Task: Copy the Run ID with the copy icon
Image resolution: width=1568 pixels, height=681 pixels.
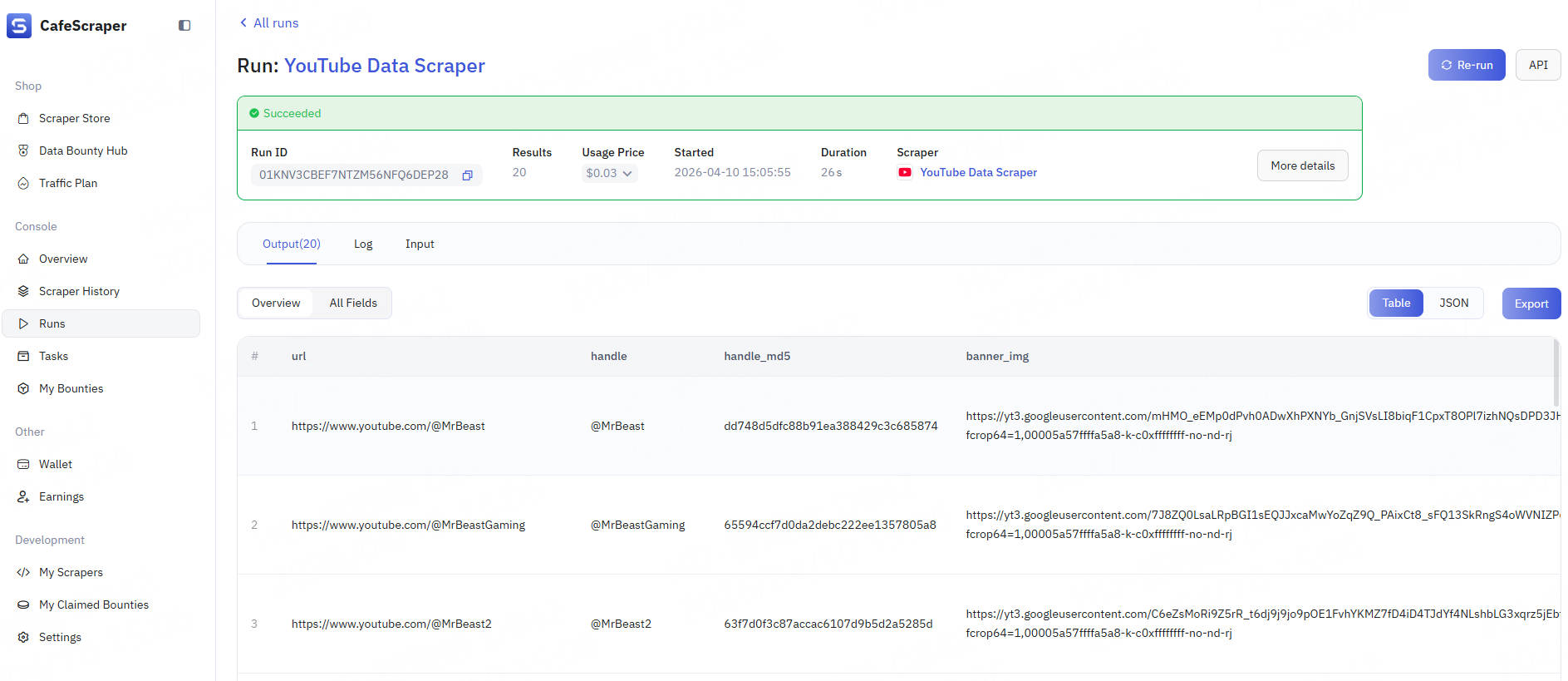Action: tap(467, 175)
